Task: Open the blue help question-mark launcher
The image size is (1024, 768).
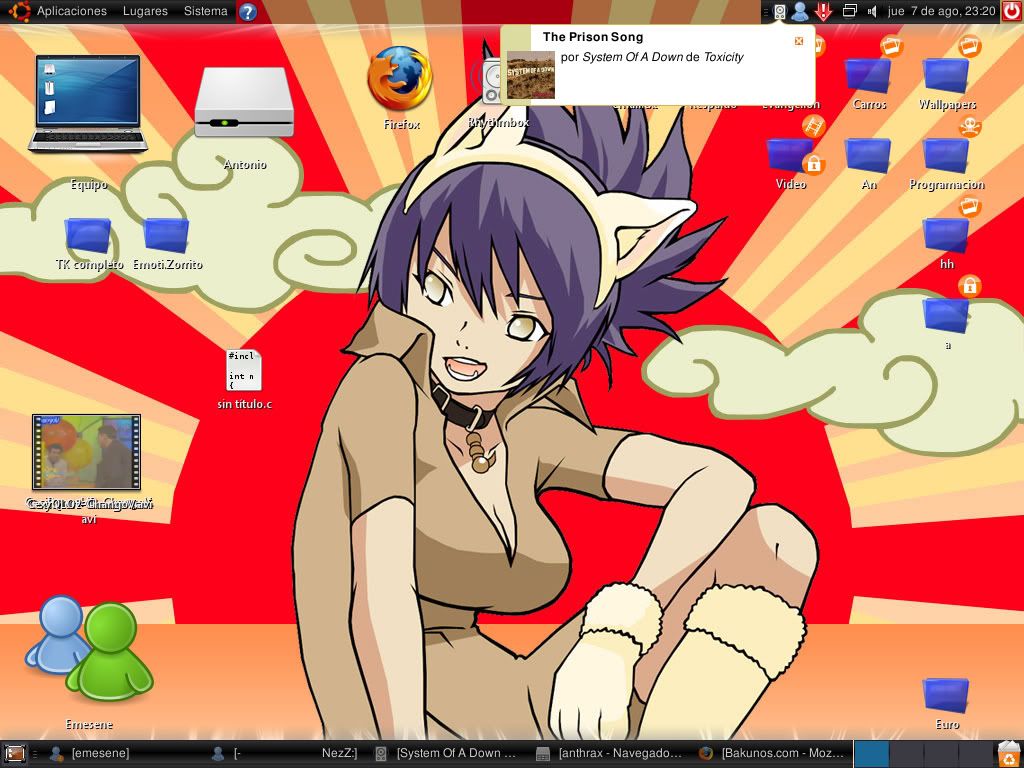Action: point(248,12)
